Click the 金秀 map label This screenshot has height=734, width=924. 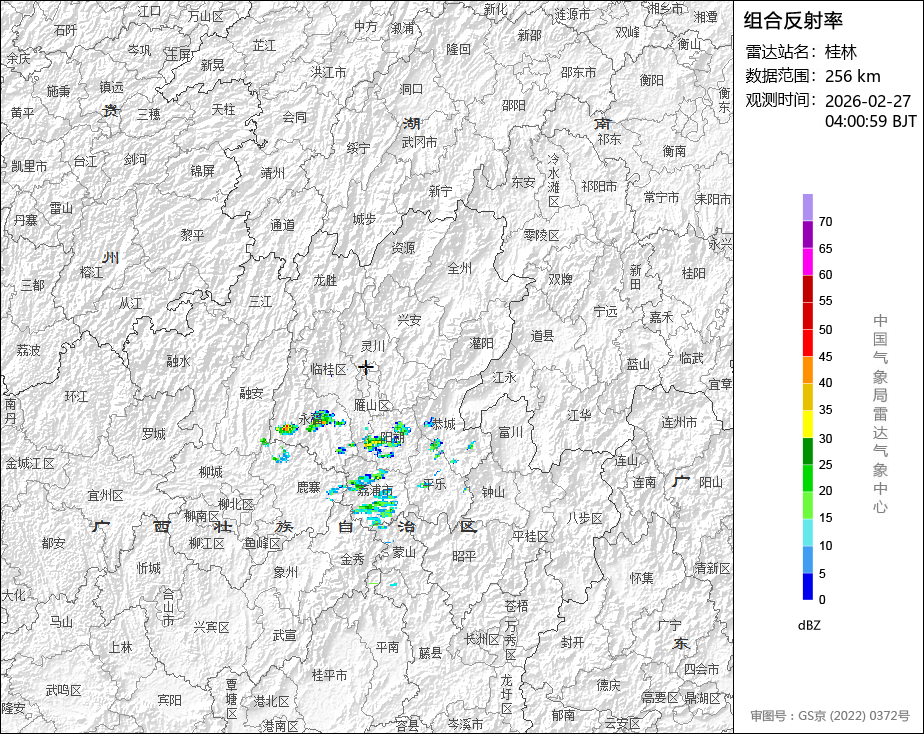tap(352, 560)
